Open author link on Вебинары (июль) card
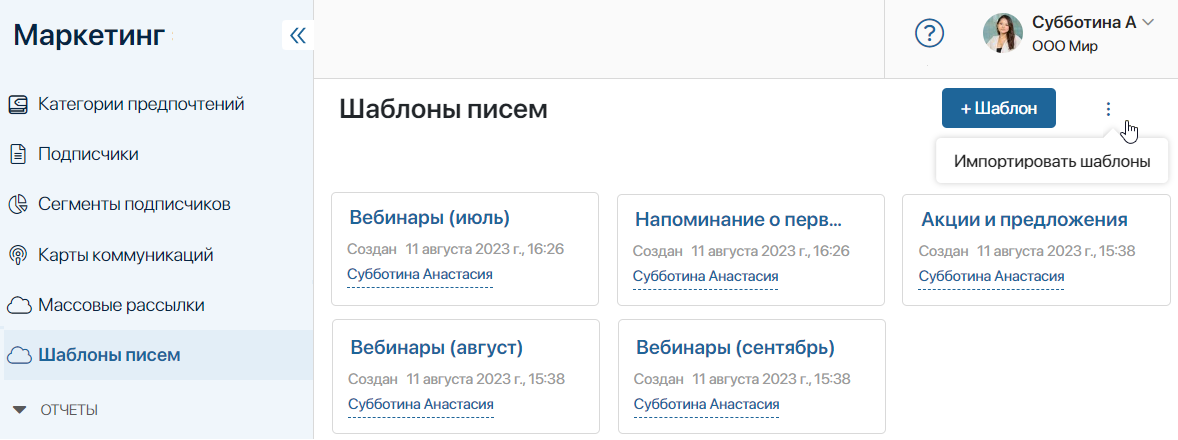This screenshot has width=1178, height=440. pyautogui.click(x=420, y=275)
